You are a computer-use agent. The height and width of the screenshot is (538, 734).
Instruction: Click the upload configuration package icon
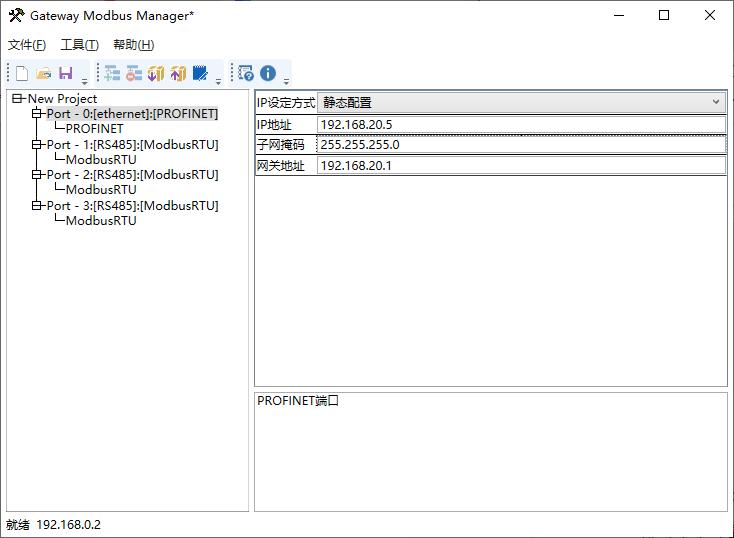[178, 73]
